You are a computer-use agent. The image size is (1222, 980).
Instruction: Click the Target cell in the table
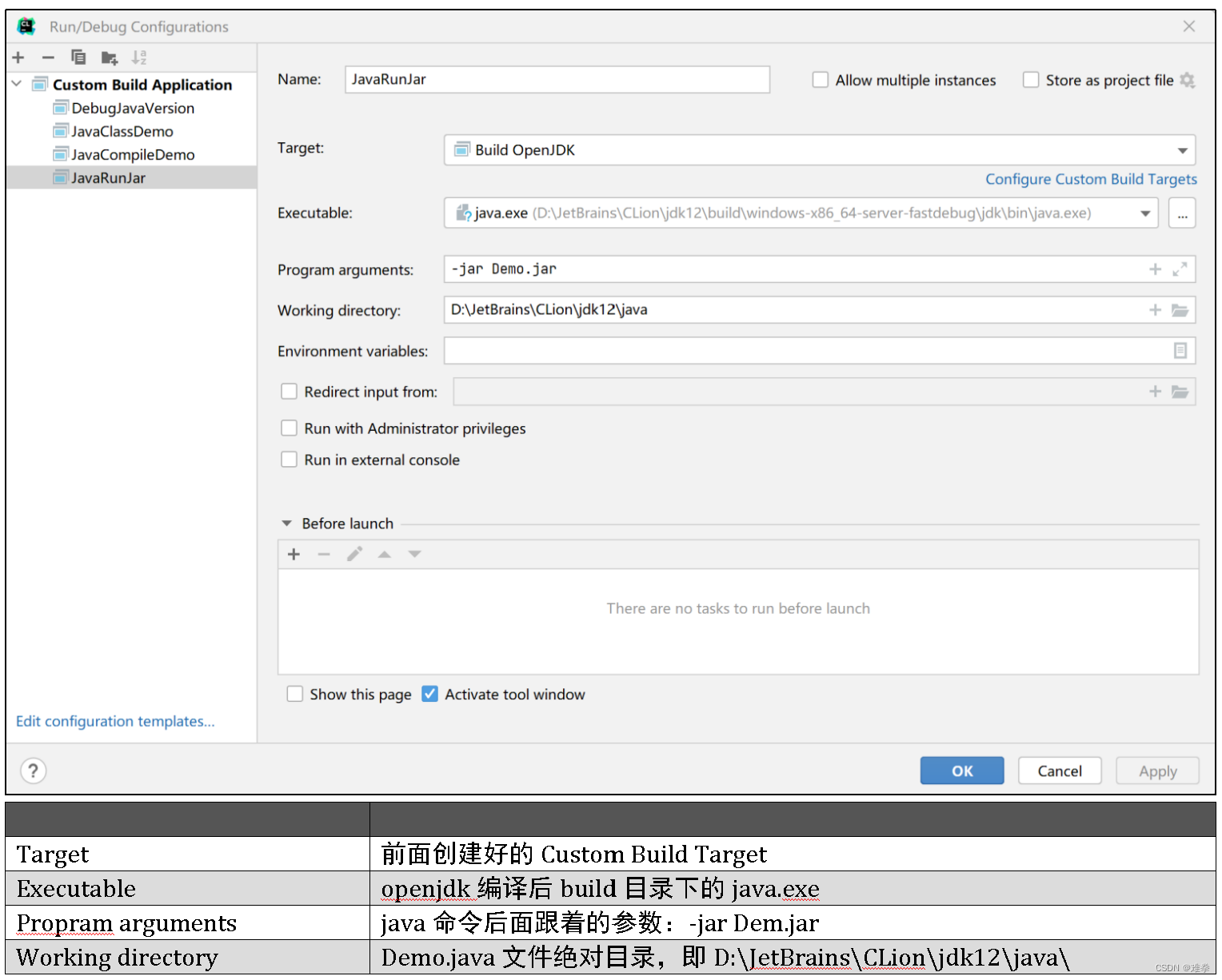coord(188,854)
